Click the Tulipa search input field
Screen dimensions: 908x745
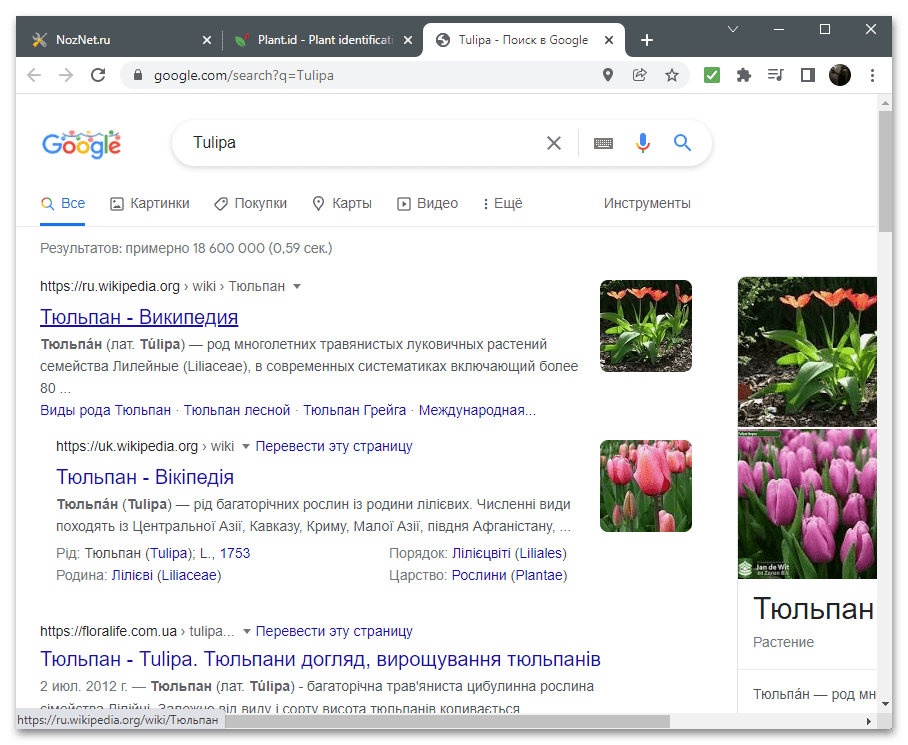pyautogui.click(x=365, y=143)
